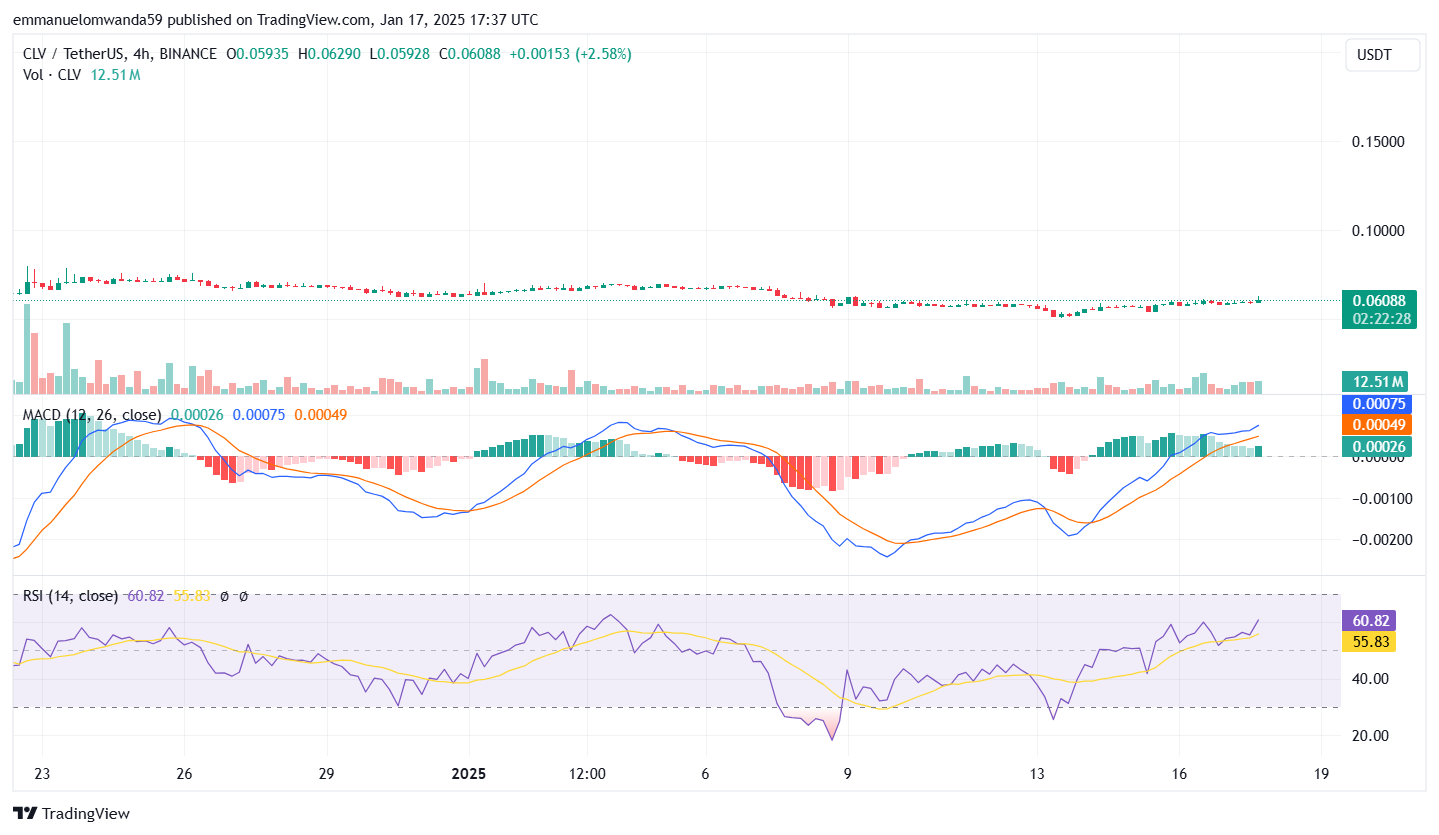
Task: Open the USDT currency selector
Action: click(x=1382, y=55)
